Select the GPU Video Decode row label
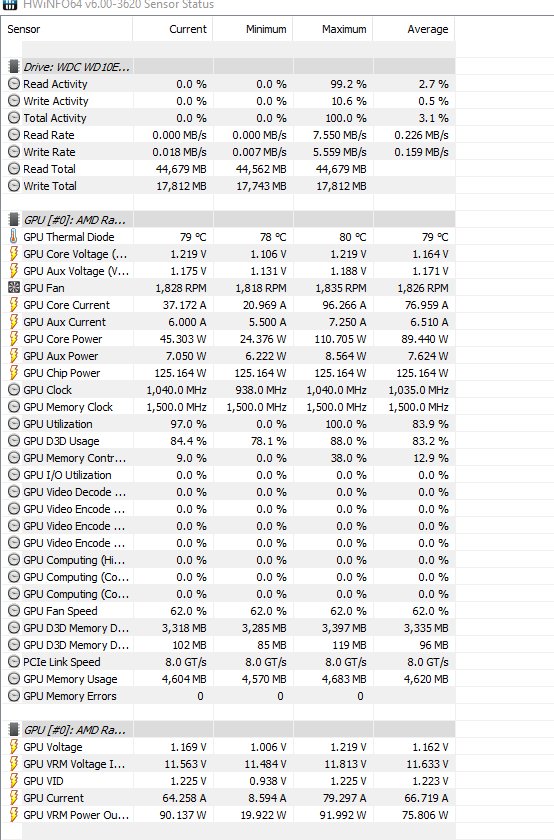Screen dimensions: 554x840 74,492
